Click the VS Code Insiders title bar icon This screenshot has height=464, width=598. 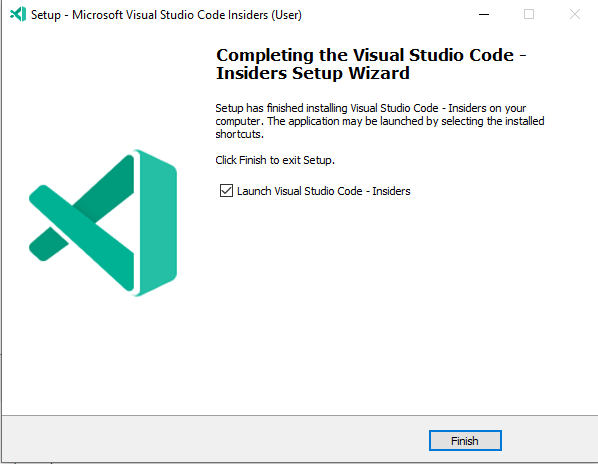[18, 14]
